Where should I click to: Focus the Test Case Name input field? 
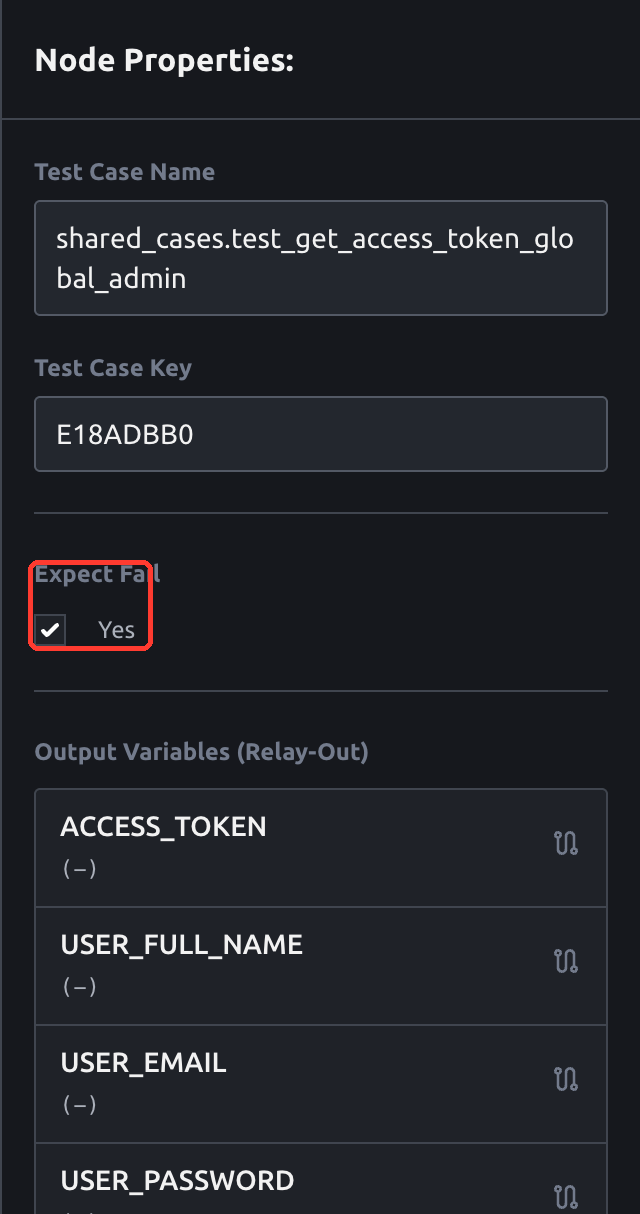[x=321, y=258]
